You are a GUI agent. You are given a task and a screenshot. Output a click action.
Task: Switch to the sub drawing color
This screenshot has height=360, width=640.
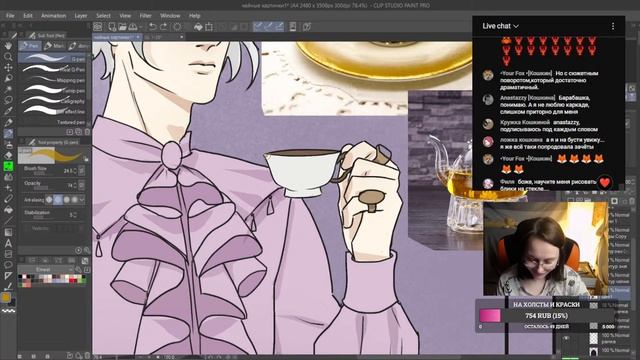(13, 302)
